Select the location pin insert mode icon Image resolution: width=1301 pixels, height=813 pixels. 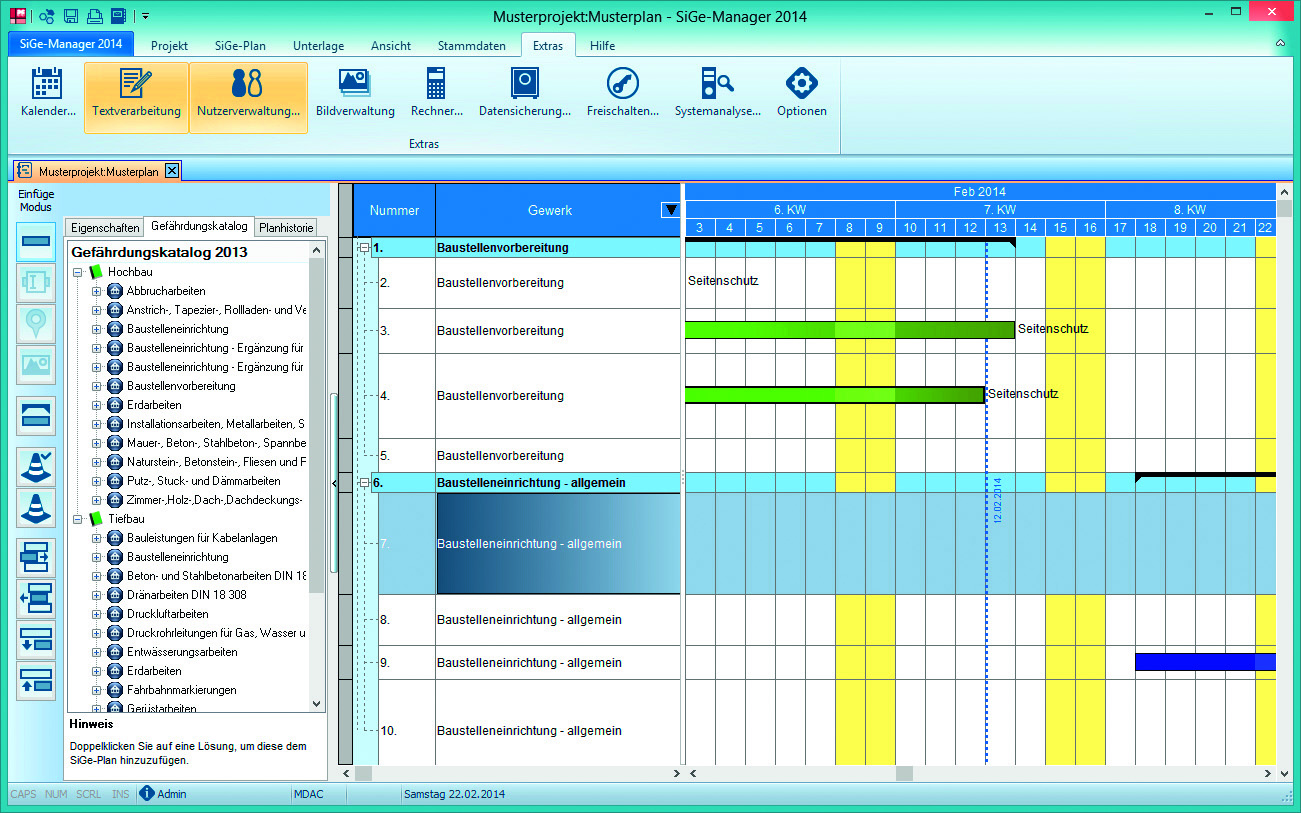[36, 324]
